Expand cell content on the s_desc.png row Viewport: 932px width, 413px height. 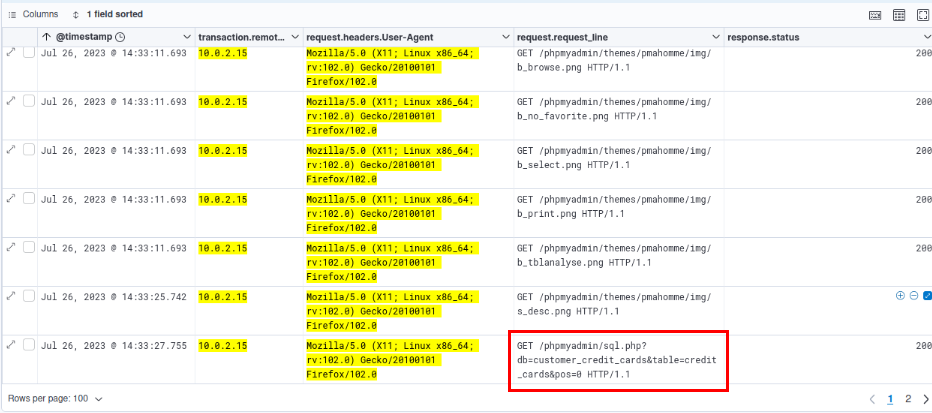tap(926, 296)
